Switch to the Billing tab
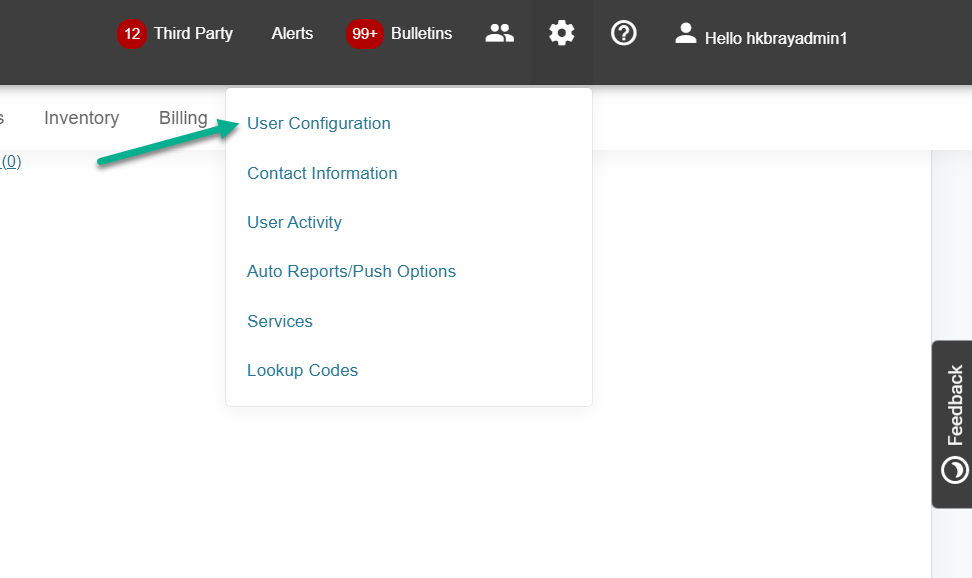 pyautogui.click(x=183, y=118)
